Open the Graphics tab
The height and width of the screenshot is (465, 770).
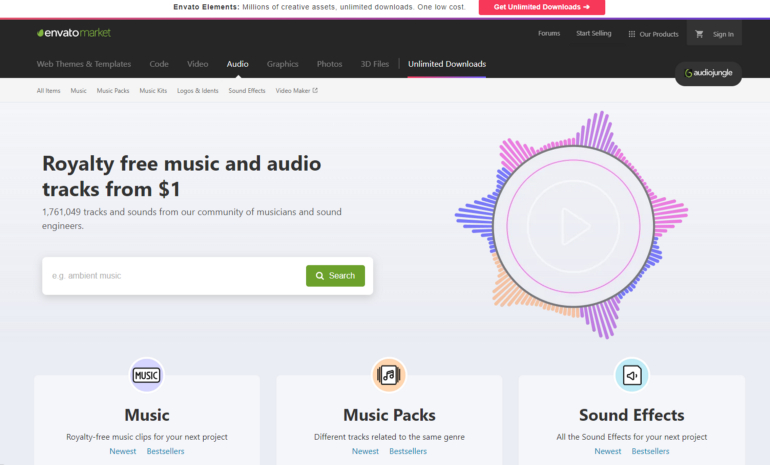coord(282,64)
